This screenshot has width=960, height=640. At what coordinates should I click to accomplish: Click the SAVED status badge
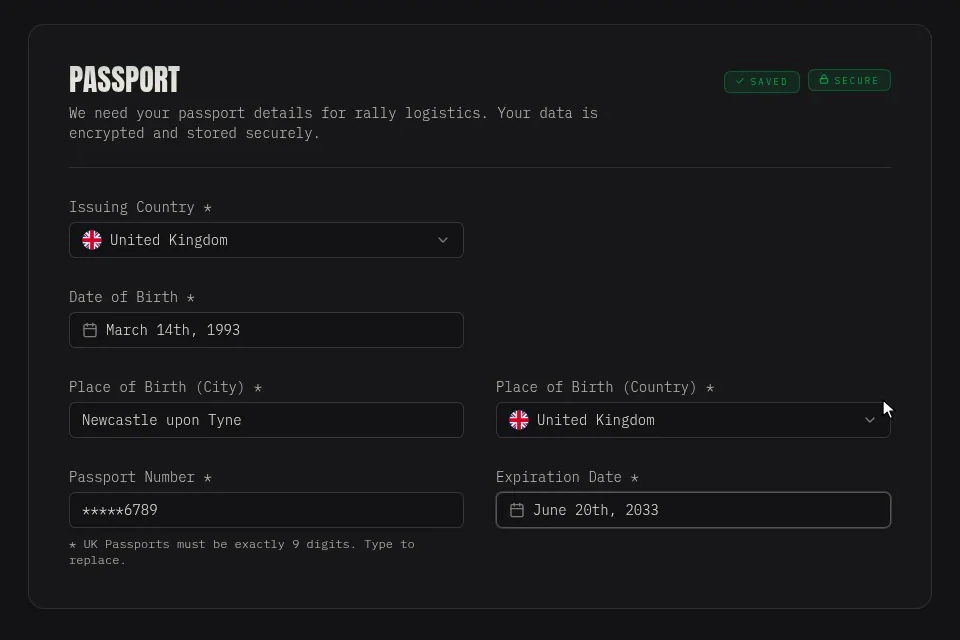tap(762, 81)
